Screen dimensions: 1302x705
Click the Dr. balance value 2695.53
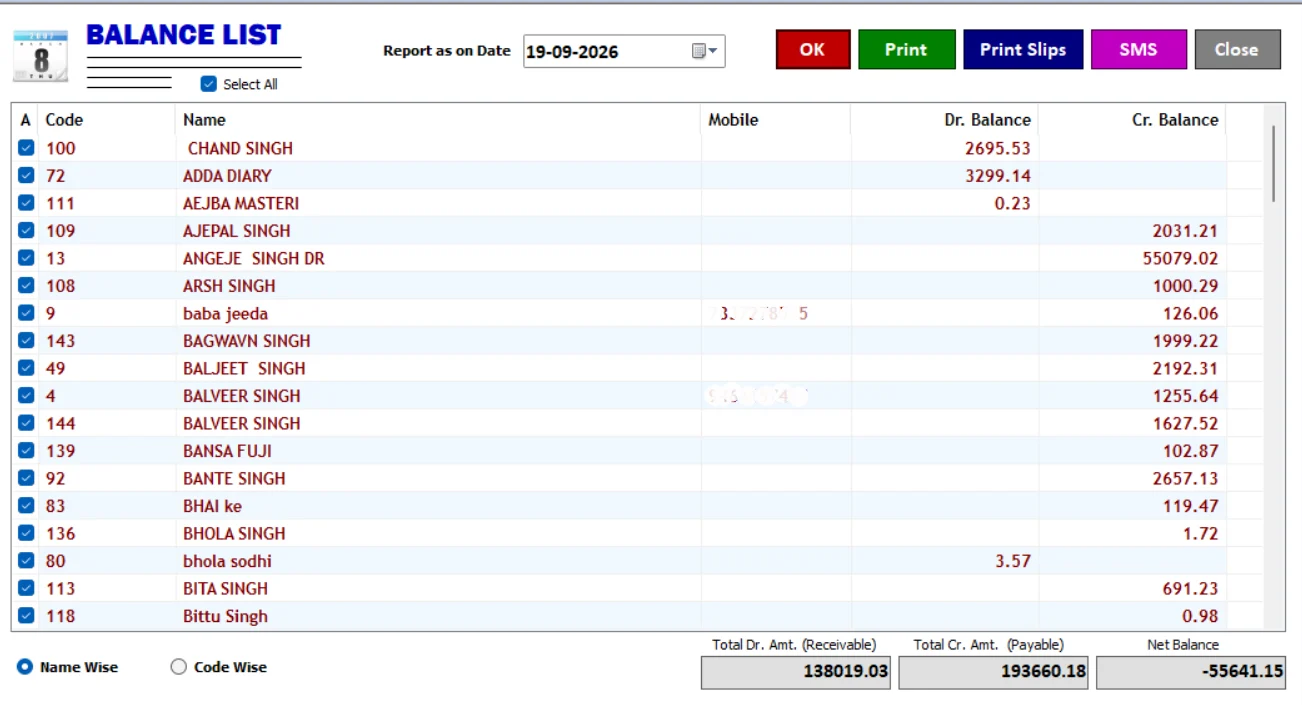[998, 148]
